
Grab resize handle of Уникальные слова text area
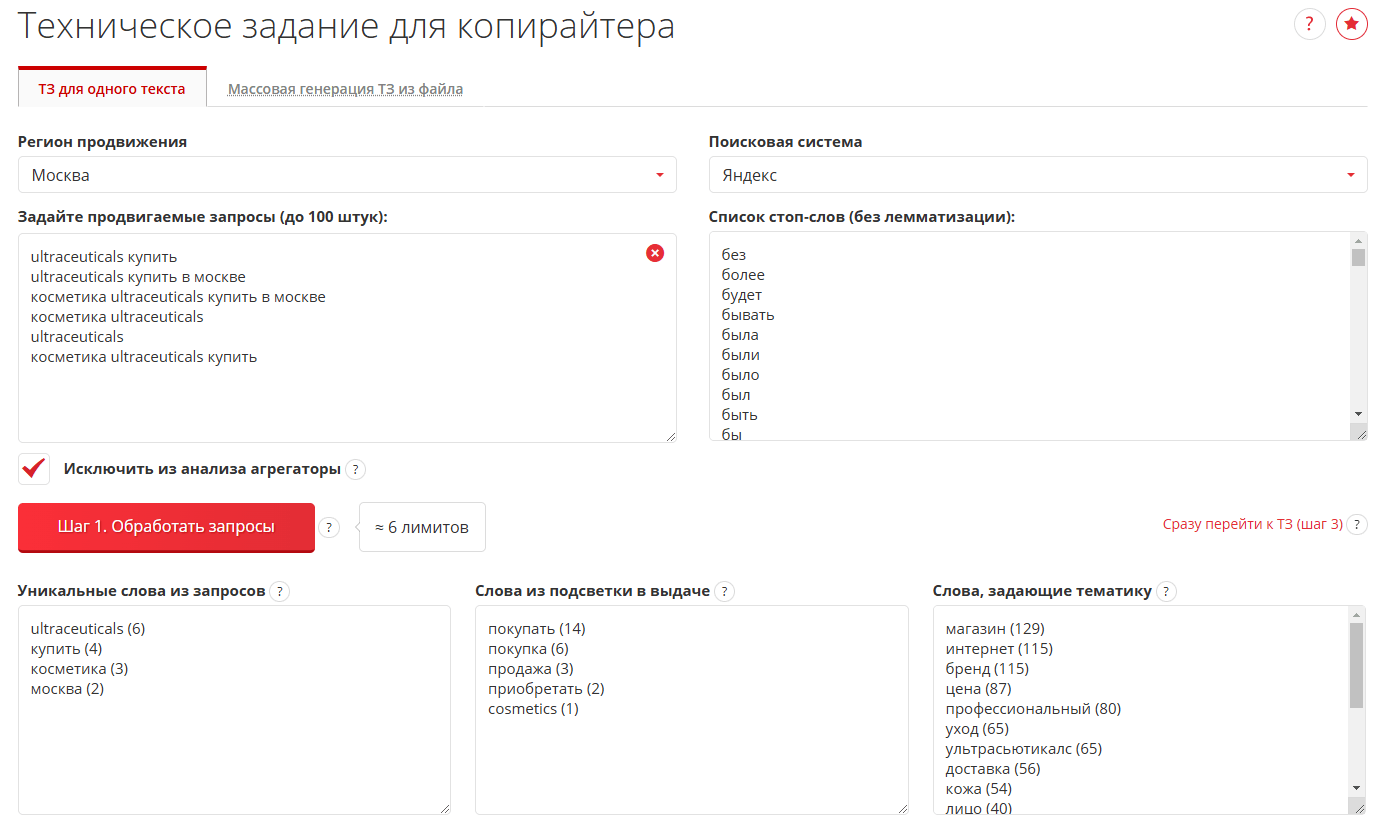pyautogui.click(x=444, y=808)
